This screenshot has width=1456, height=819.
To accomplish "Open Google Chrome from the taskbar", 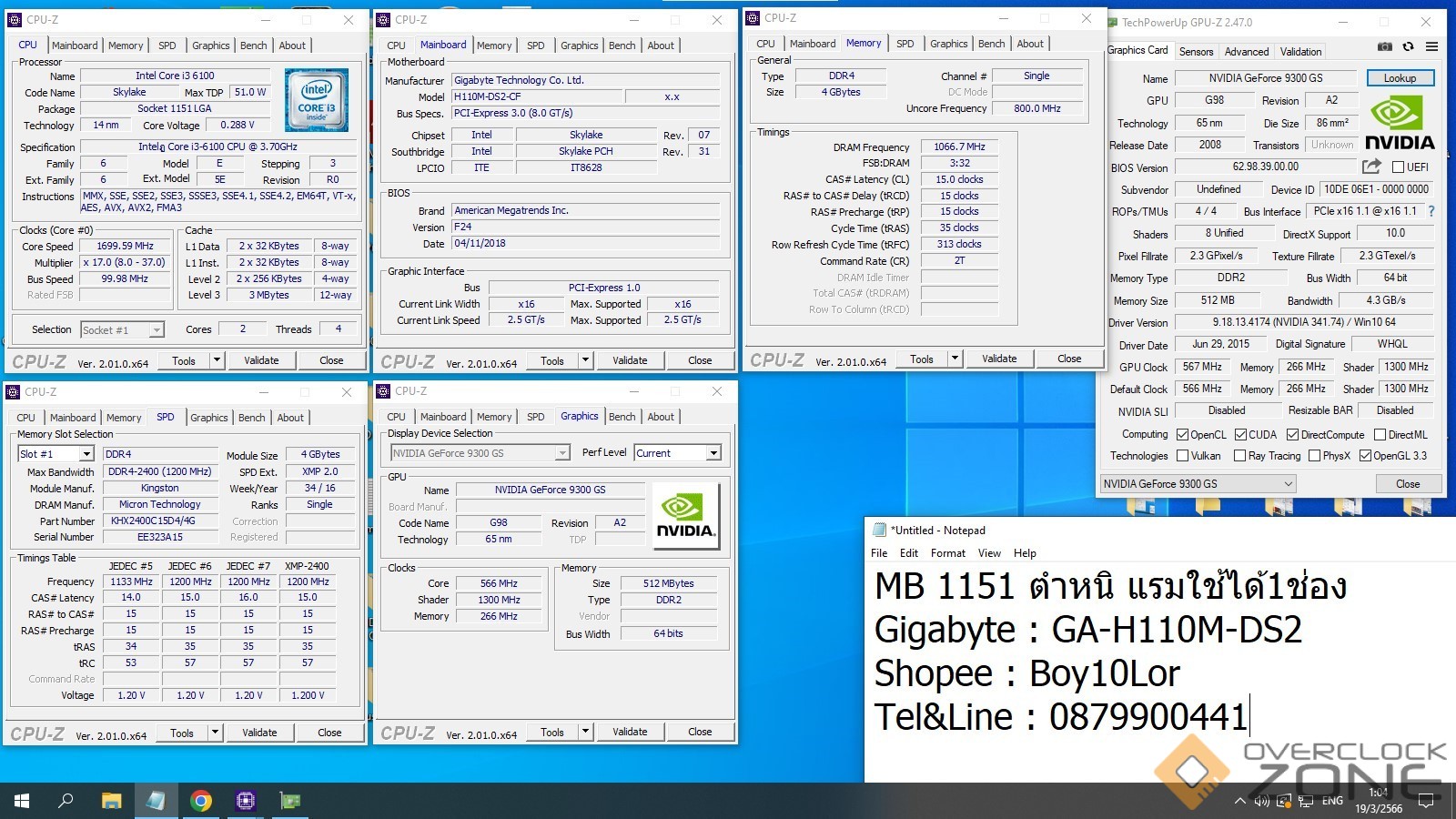I will (201, 801).
